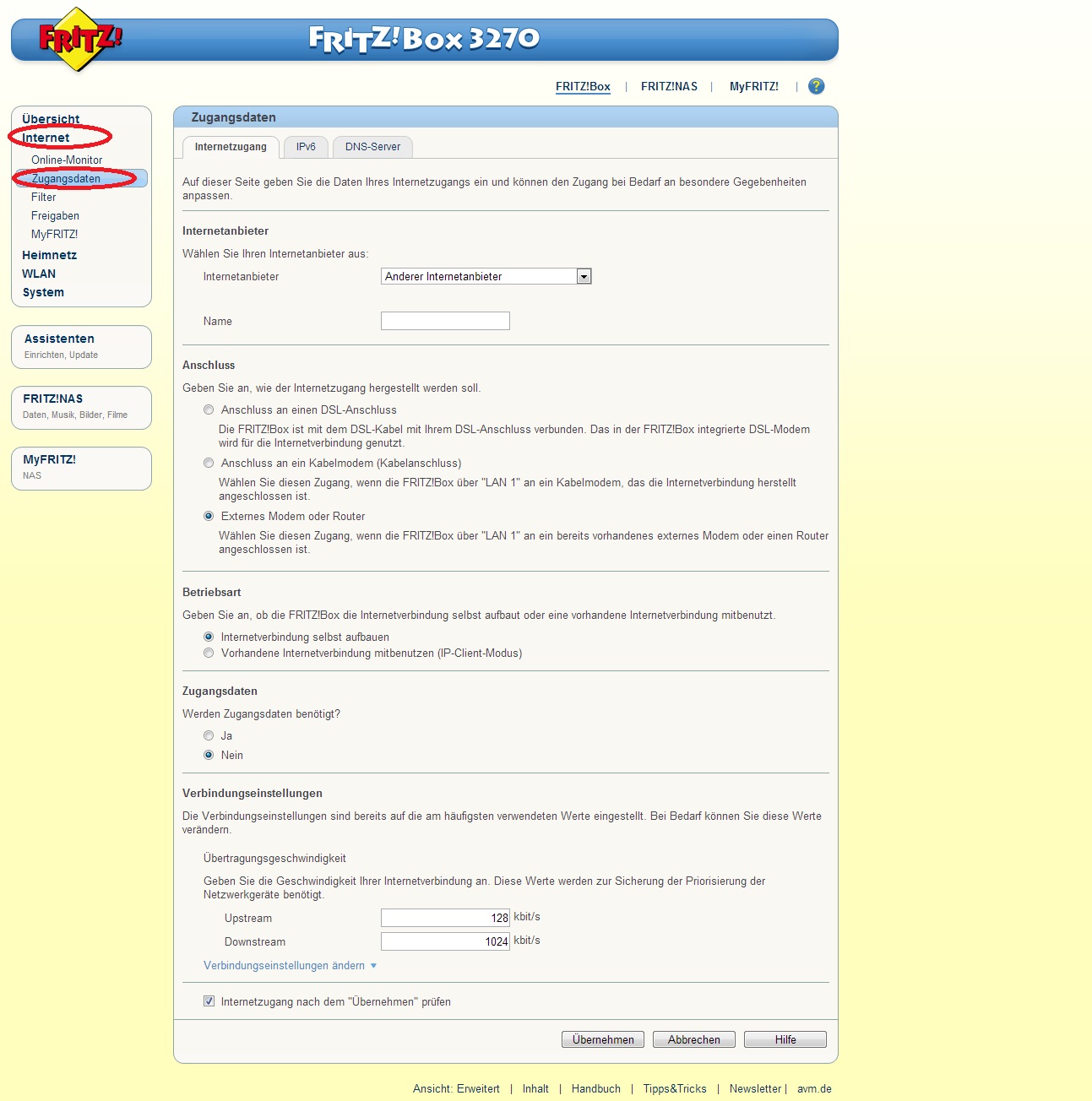Open the Handbuch footer link
Viewport: 1092px width, 1101px height.
pos(595,1089)
